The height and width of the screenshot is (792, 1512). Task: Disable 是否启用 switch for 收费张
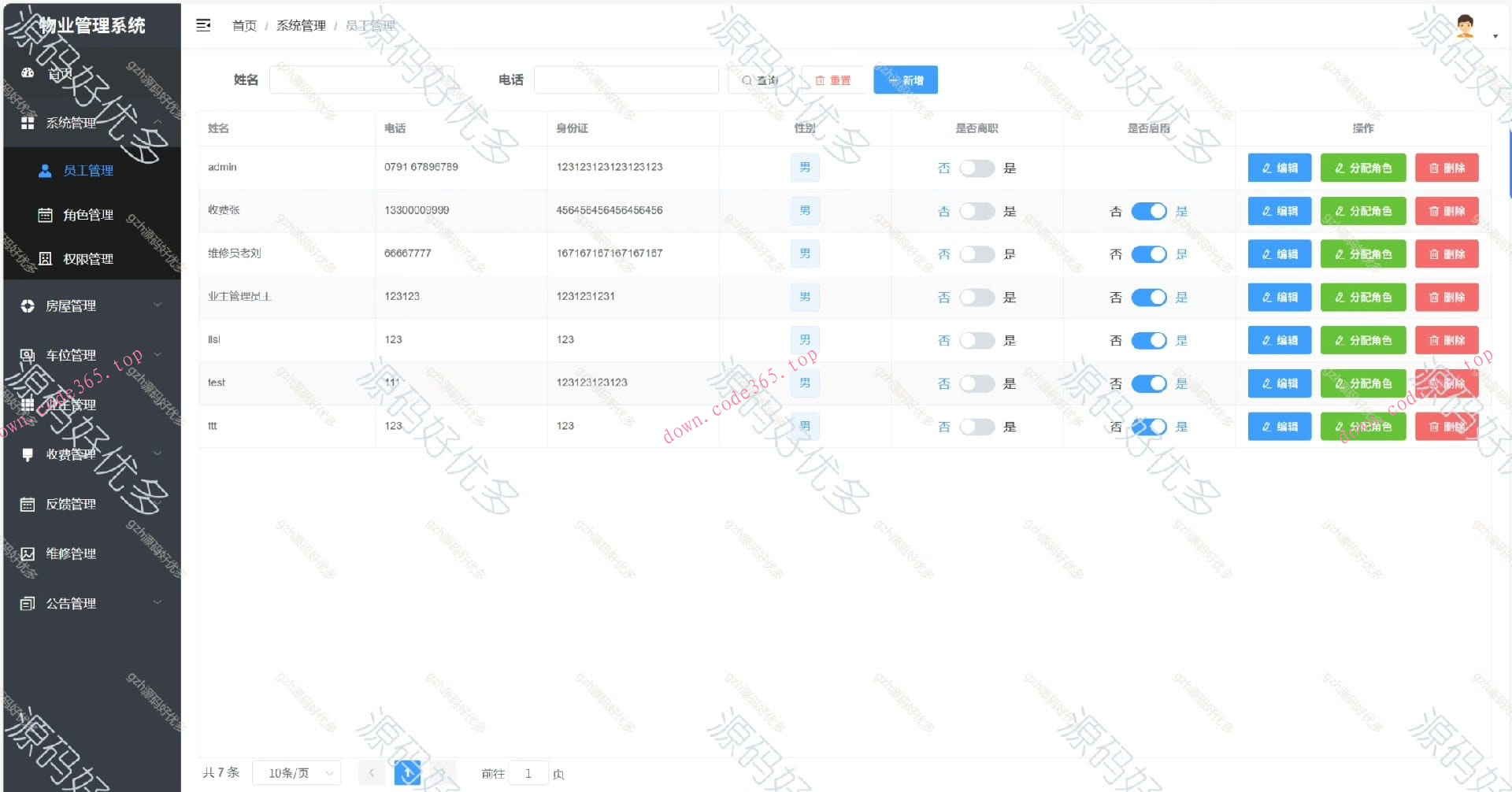1149,211
